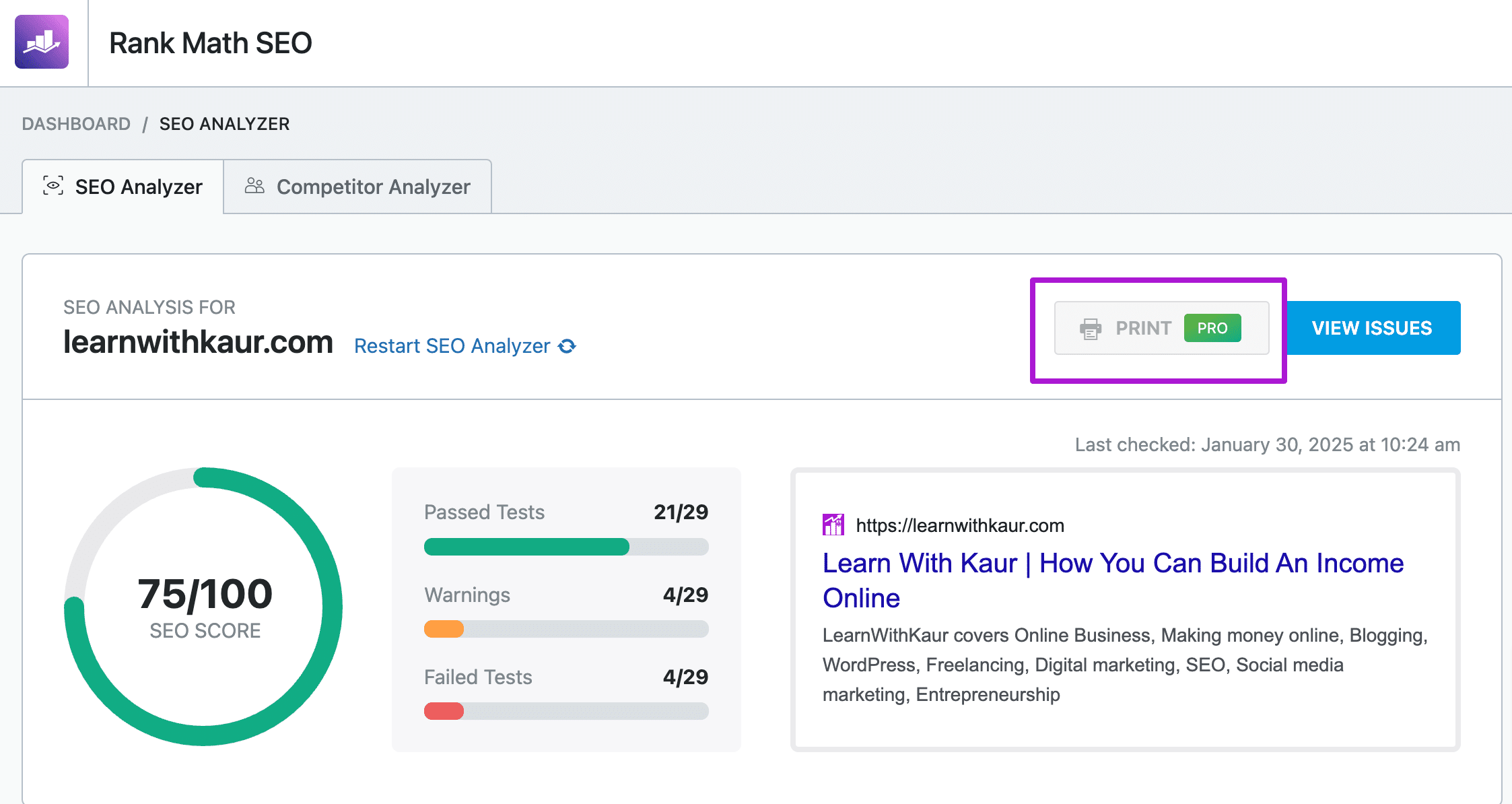Screen dimensions: 1512x804
Task: Click the green Passed Tests progress bar
Action: (526, 547)
